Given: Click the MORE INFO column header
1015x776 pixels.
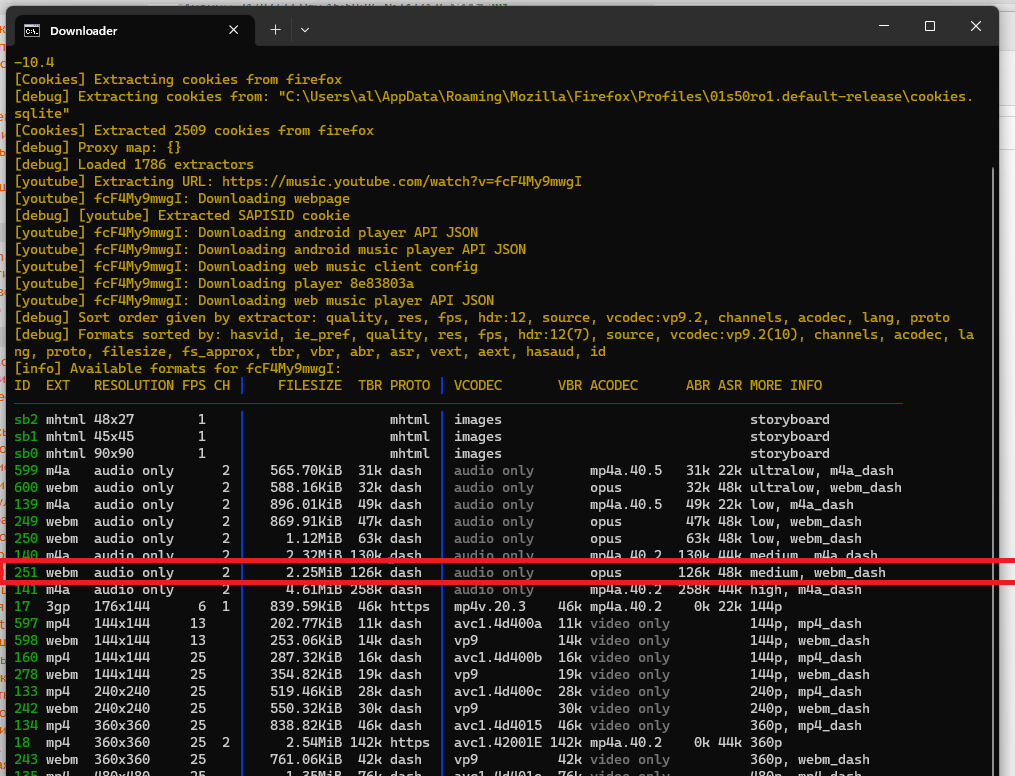Looking at the screenshot, I should [786, 385].
